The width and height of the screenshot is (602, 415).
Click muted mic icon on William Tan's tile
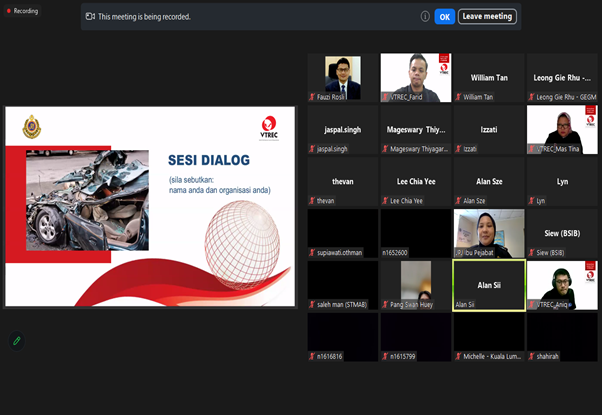pos(458,97)
